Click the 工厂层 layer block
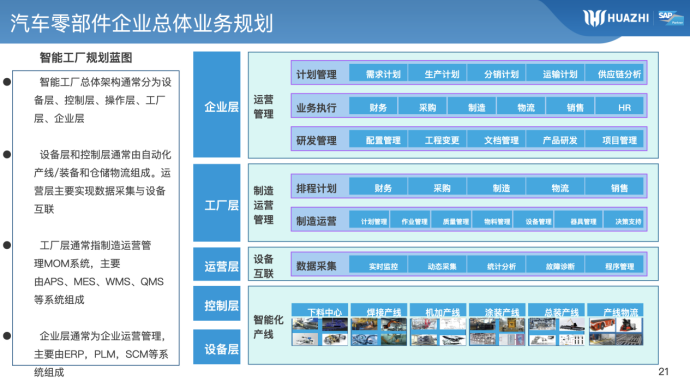Screen dimensions: 691x387 click(217, 203)
